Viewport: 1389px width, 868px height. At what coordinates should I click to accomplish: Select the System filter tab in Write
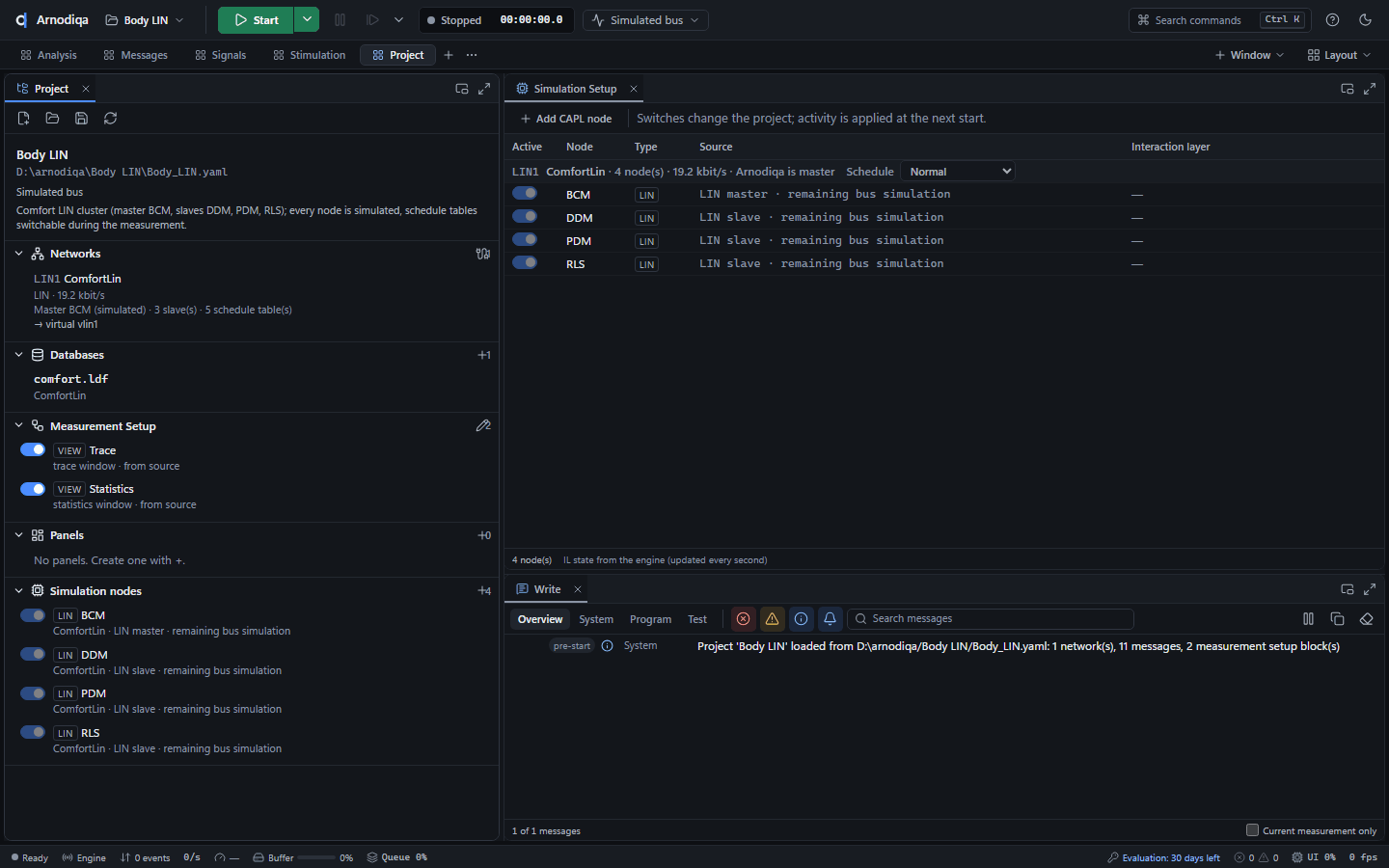[x=596, y=619]
